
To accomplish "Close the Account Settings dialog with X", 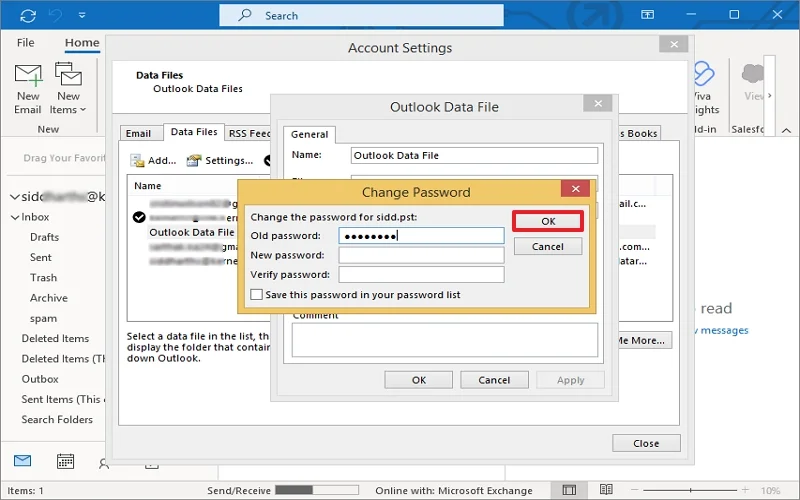I will click(673, 44).
